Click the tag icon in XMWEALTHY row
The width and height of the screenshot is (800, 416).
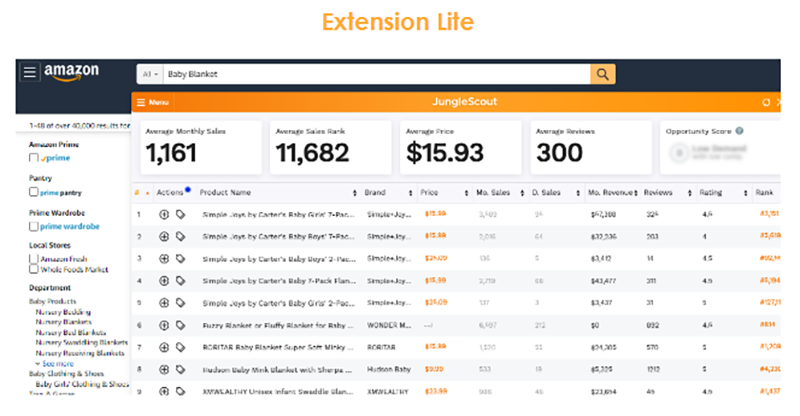(181, 391)
